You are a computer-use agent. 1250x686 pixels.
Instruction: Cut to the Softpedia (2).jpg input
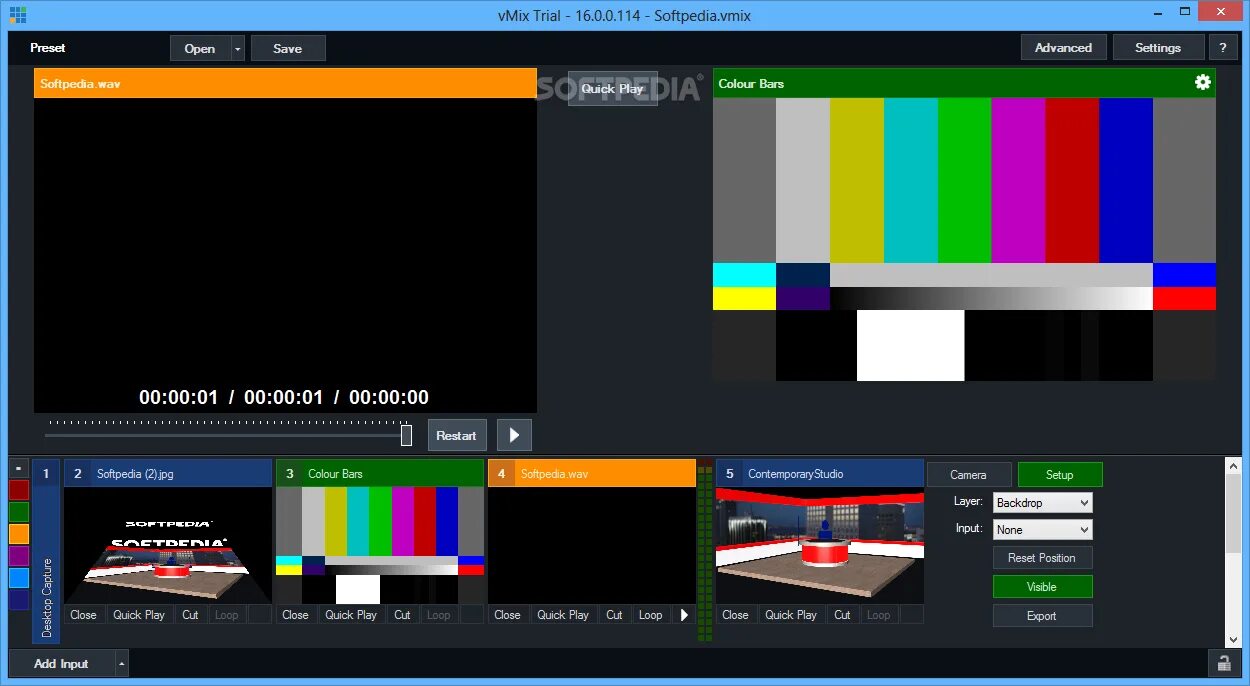point(190,615)
